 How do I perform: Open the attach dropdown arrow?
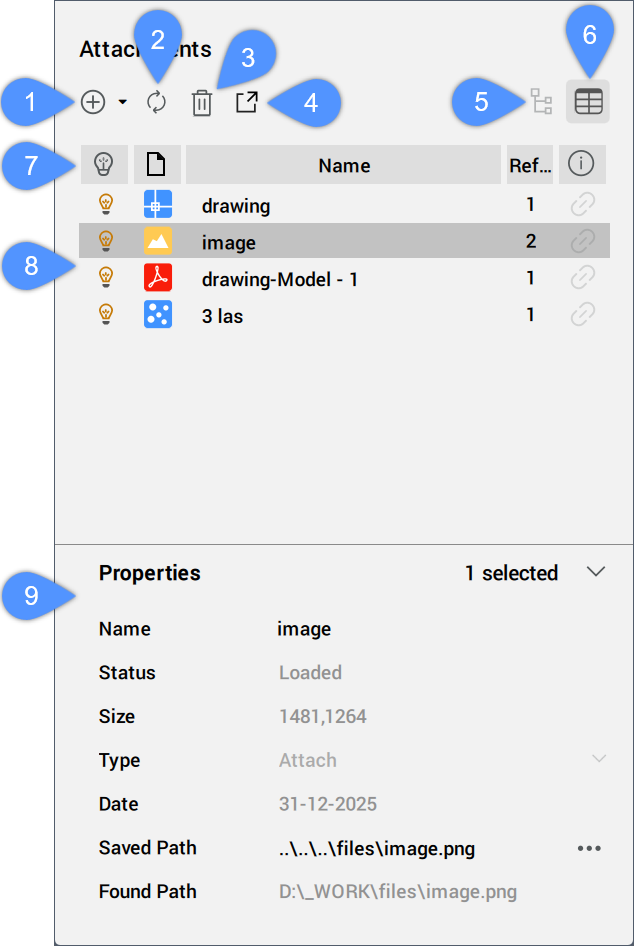[122, 102]
